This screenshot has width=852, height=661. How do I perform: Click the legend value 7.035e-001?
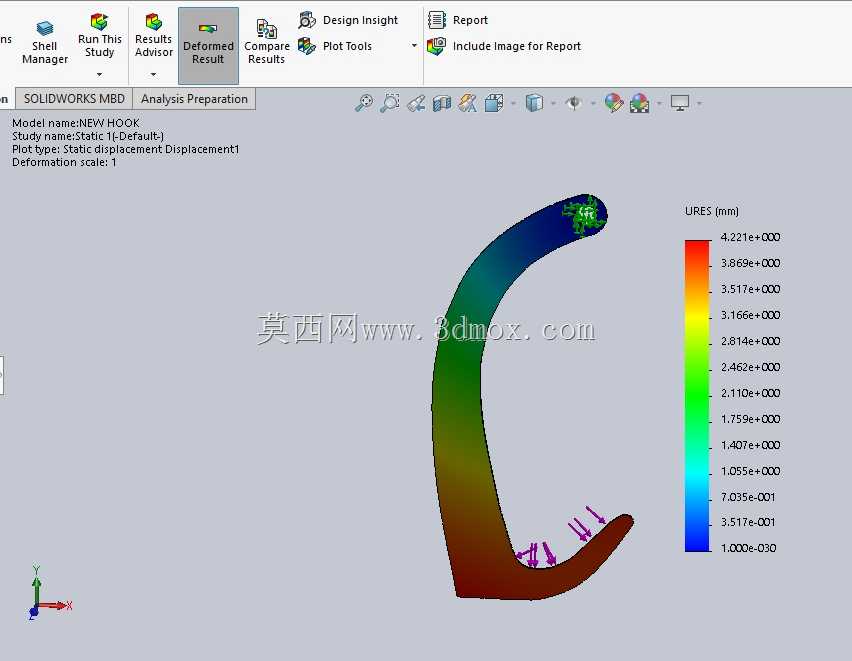[748, 497]
